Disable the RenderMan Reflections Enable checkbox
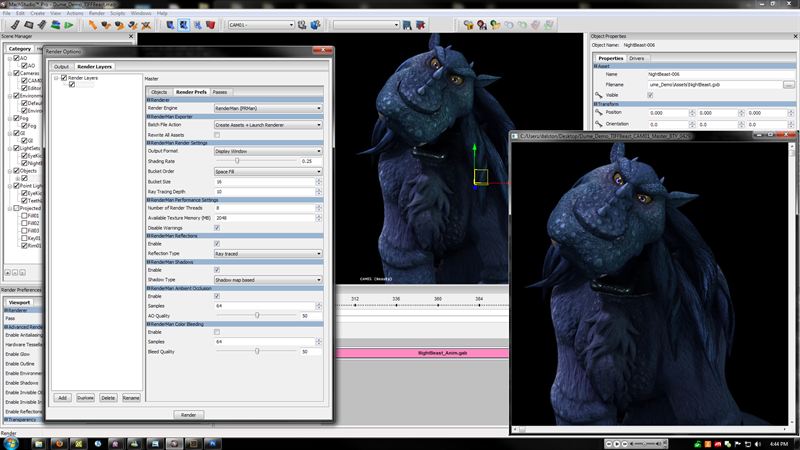Viewport: 800px width, 450px height. (217, 243)
